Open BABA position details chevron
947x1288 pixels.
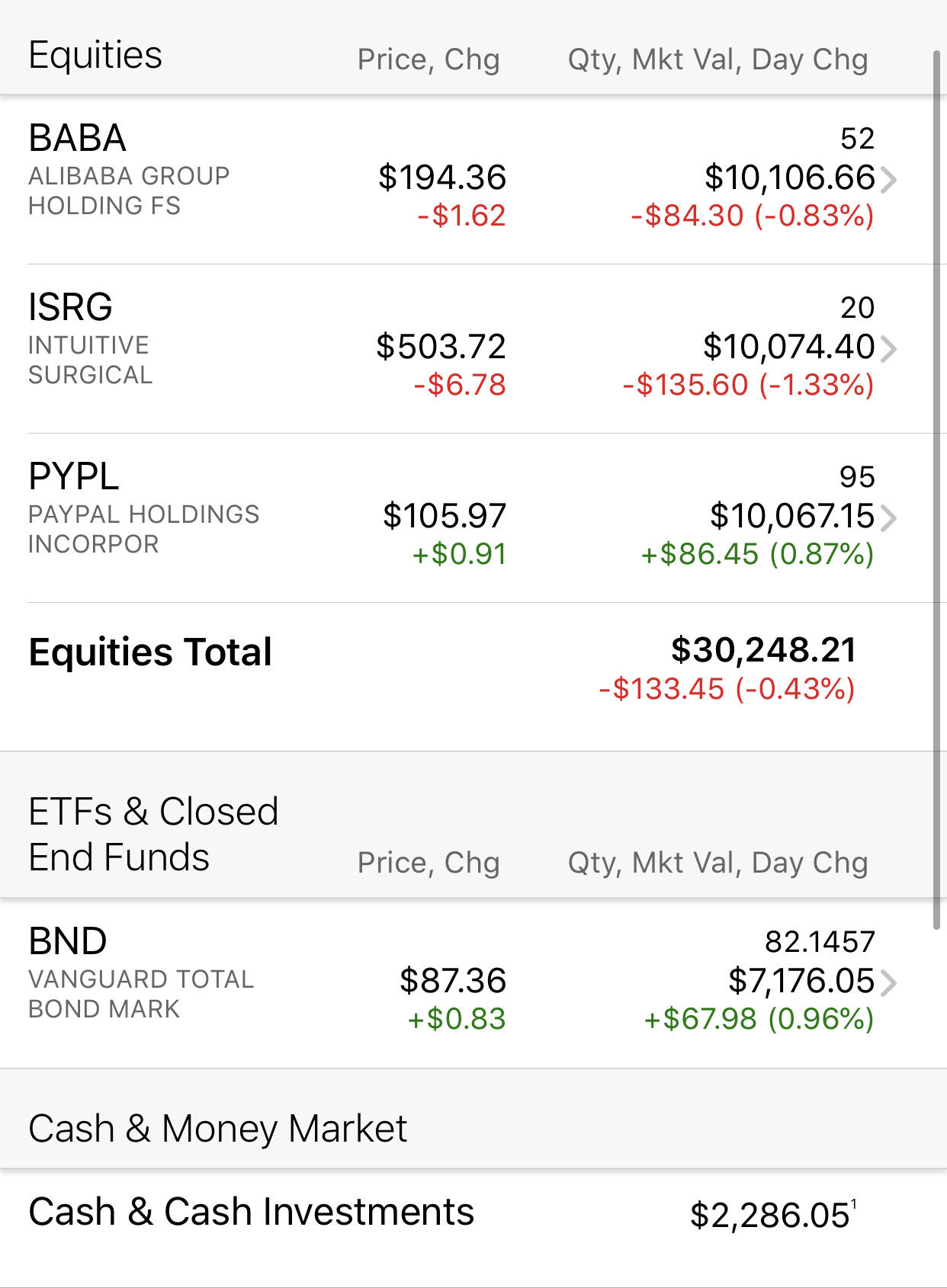point(888,180)
